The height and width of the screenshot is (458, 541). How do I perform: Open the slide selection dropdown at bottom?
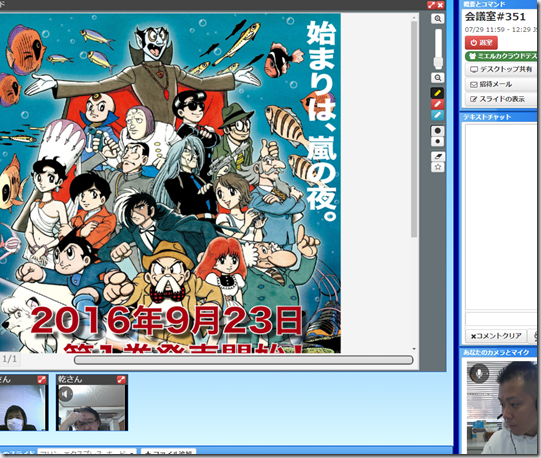point(87,452)
